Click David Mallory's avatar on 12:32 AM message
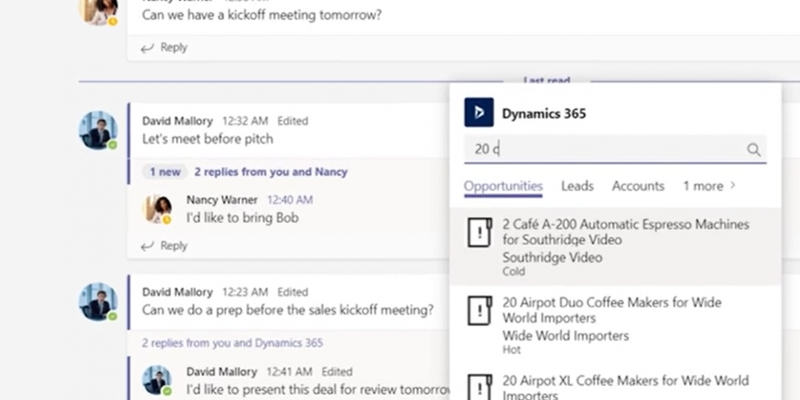800x400 pixels. 98,130
